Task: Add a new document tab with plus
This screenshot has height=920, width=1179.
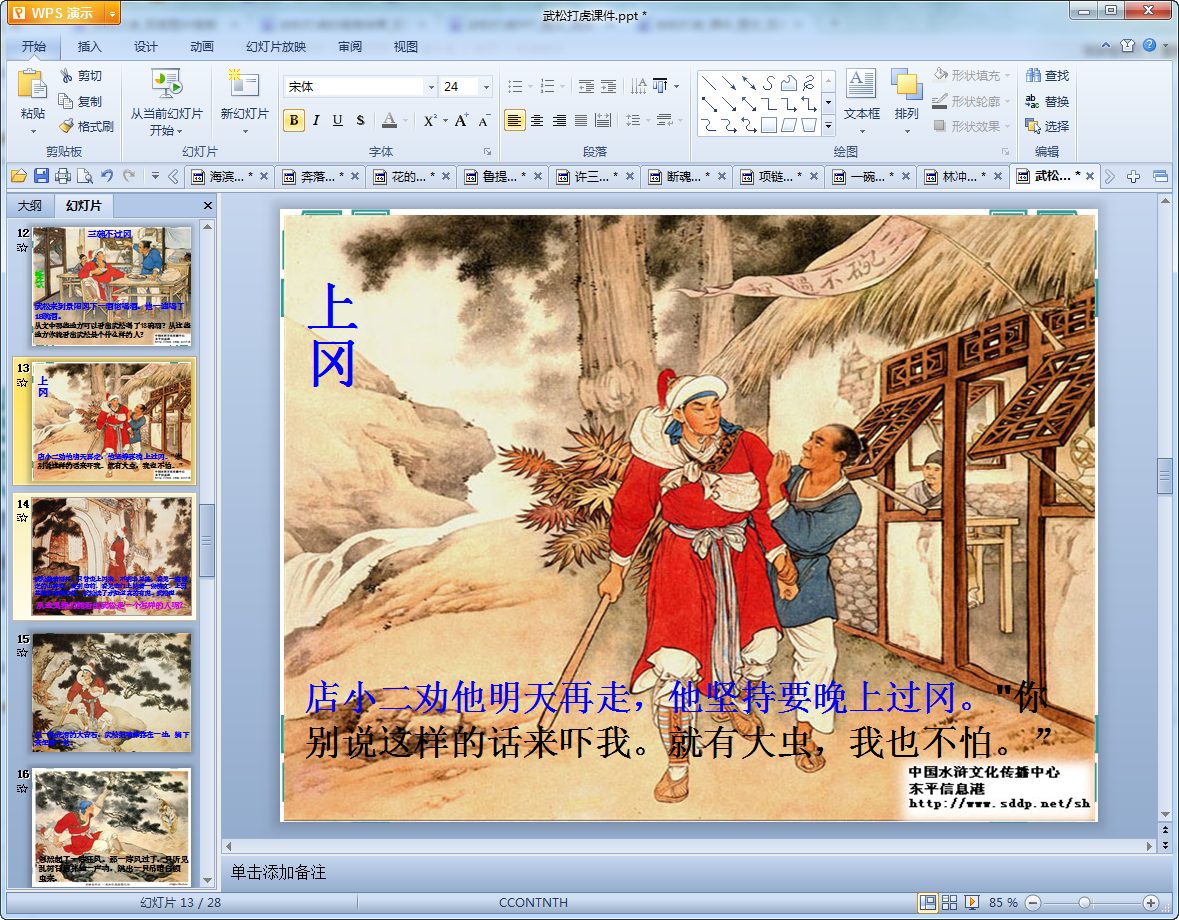Action: (1133, 176)
